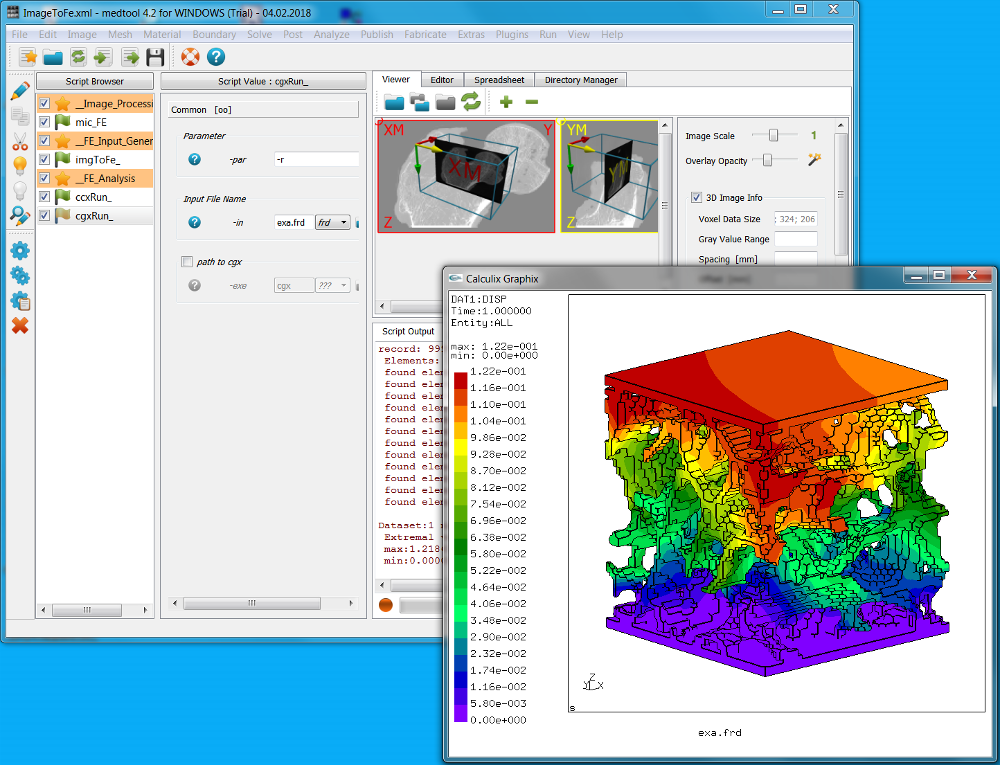Select the pencil edit icon in sidebar
The image size is (1000, 765).
[20, 91]
